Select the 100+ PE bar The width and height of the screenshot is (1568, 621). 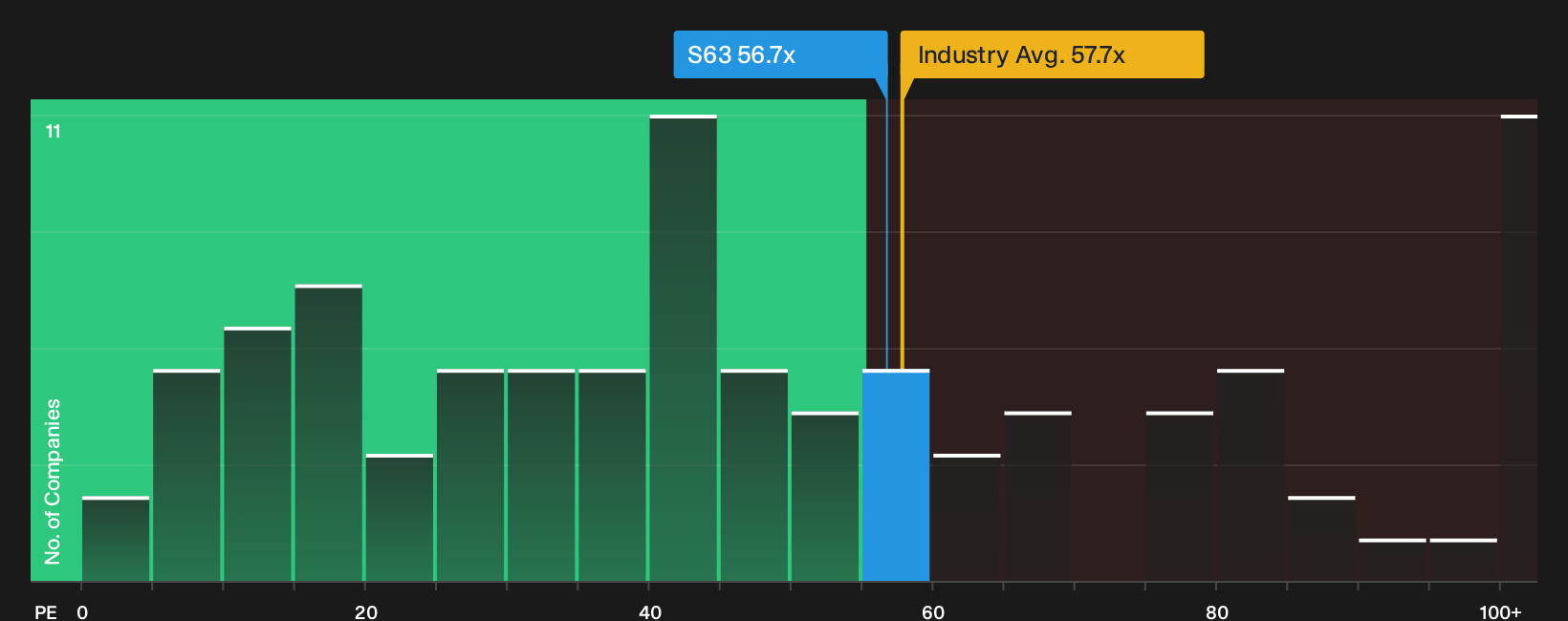tap(1519, 348)
